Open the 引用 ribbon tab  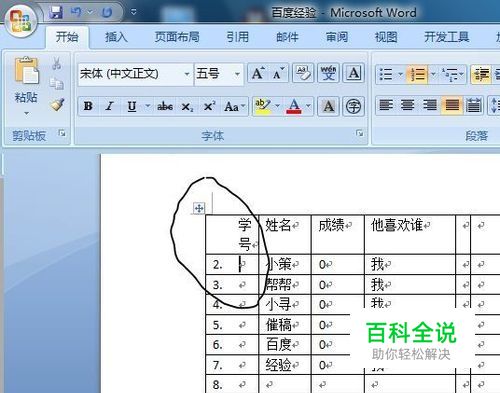point(237,37)
